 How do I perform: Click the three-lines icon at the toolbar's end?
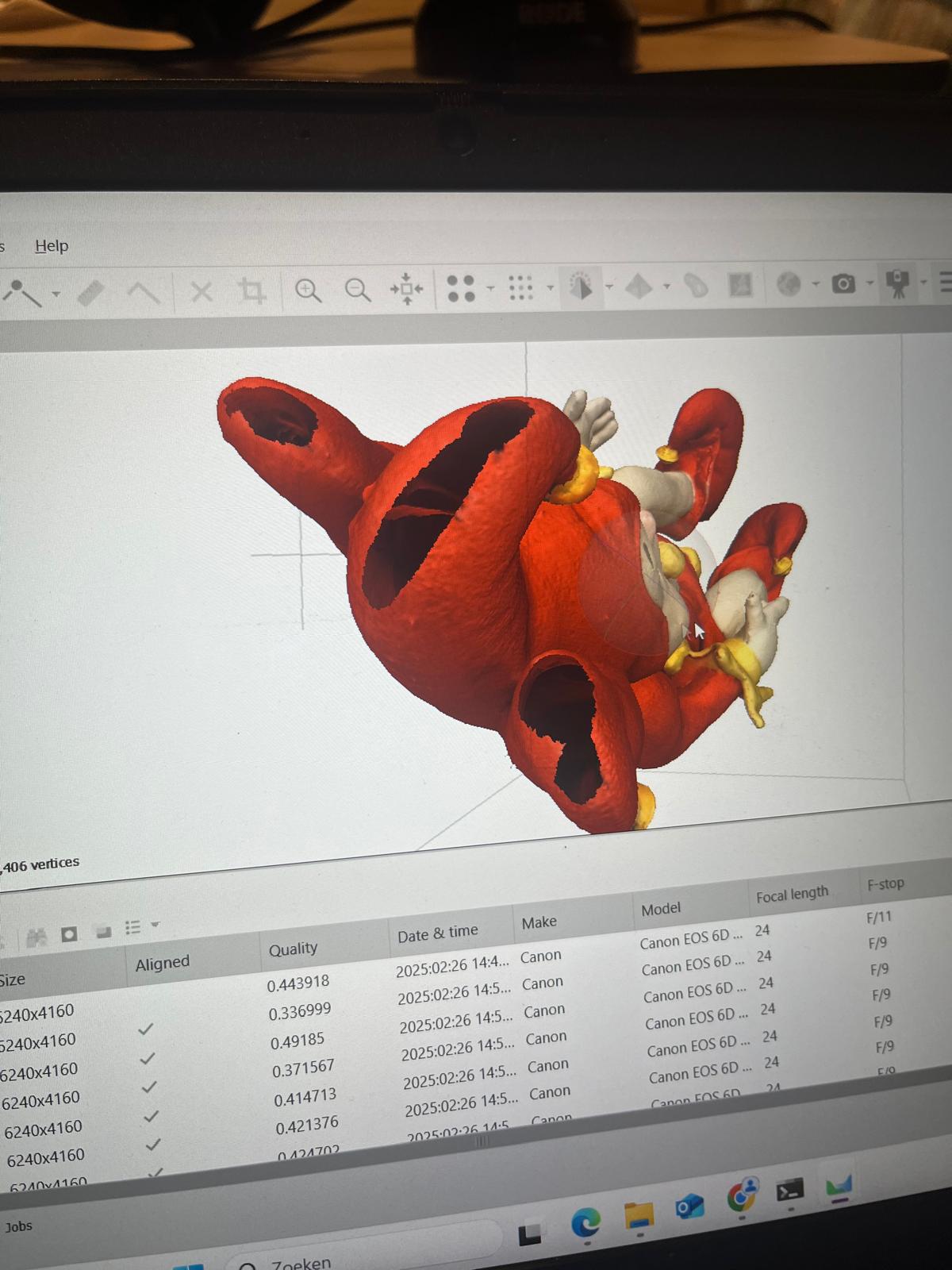pos(945,282)
